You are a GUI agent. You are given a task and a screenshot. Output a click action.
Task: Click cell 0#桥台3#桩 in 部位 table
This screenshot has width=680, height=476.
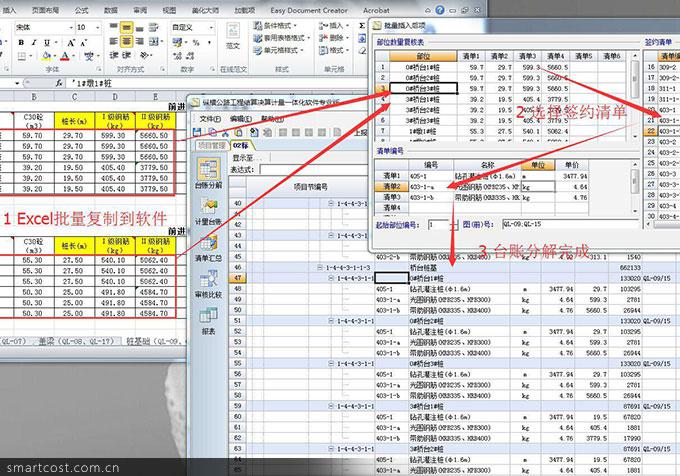[423, 88]
